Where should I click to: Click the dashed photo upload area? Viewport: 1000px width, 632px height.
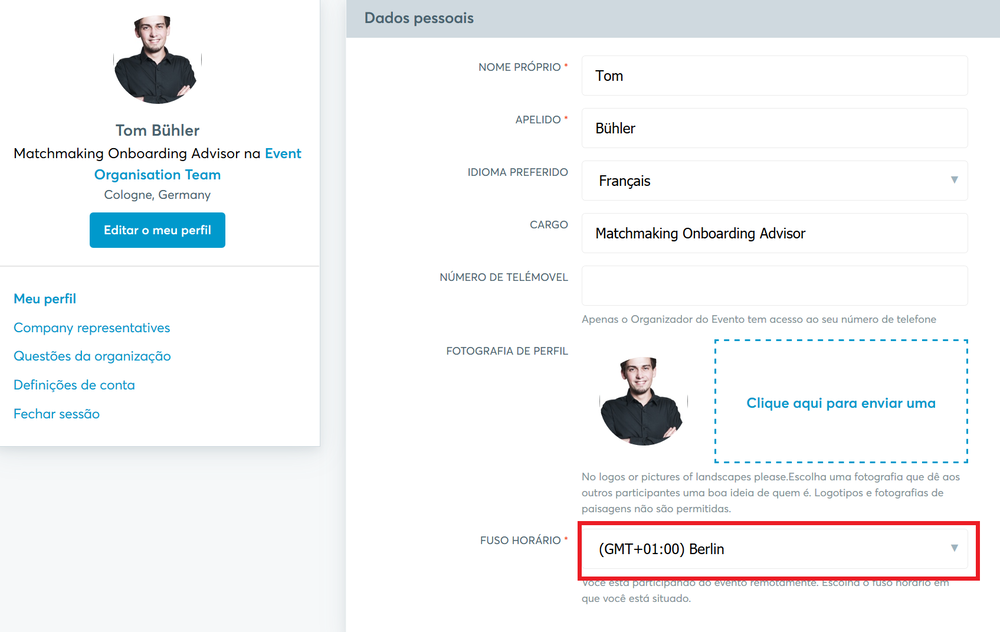pyautogui.click(x=841, y=401)
